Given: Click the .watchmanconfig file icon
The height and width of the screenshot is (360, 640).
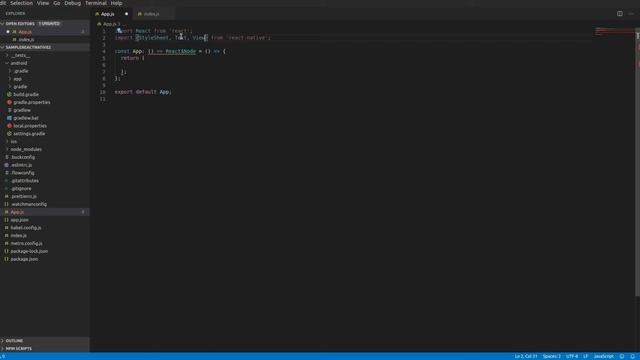Looking at the screenshot, I should point(7,204).
